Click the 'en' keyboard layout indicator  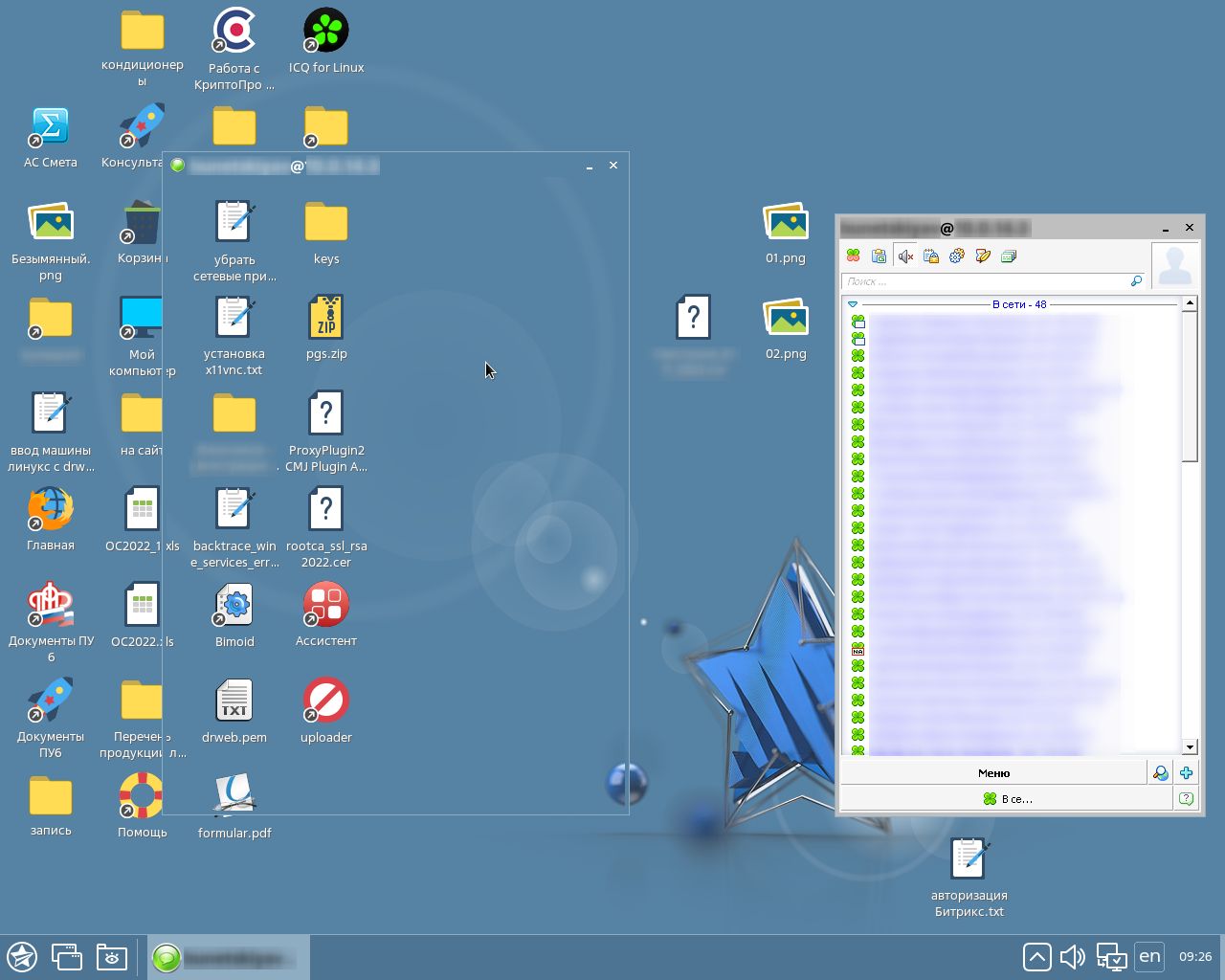1149,956
